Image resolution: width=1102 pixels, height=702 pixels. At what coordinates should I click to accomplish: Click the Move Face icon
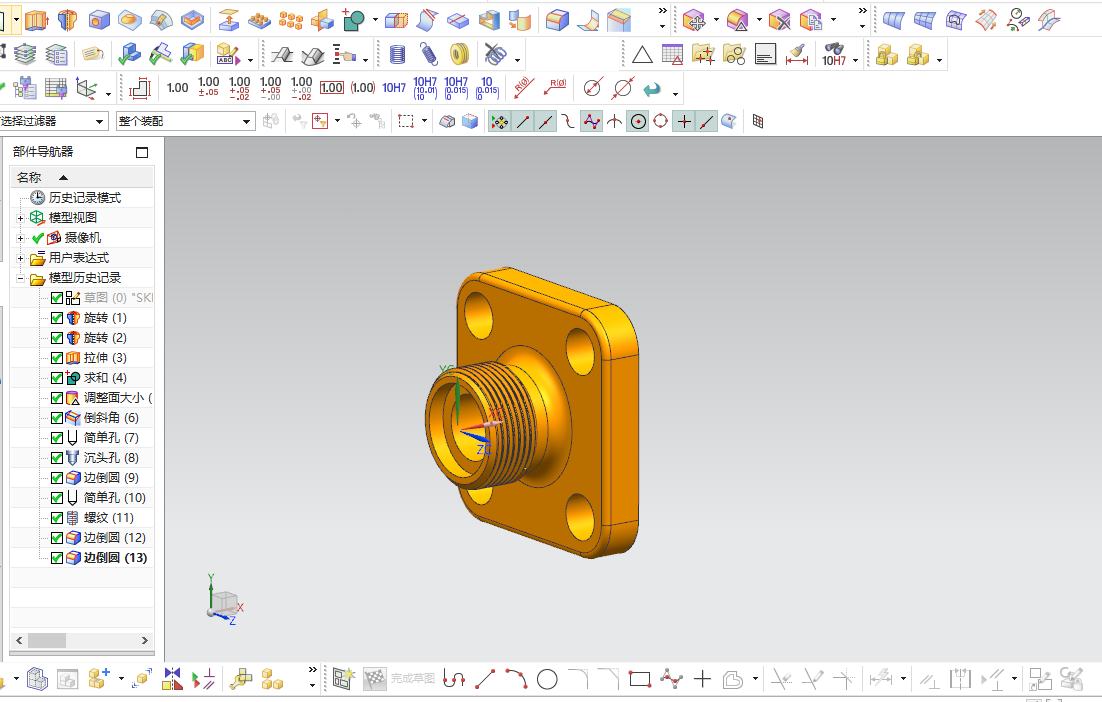(x=694, y=20)
